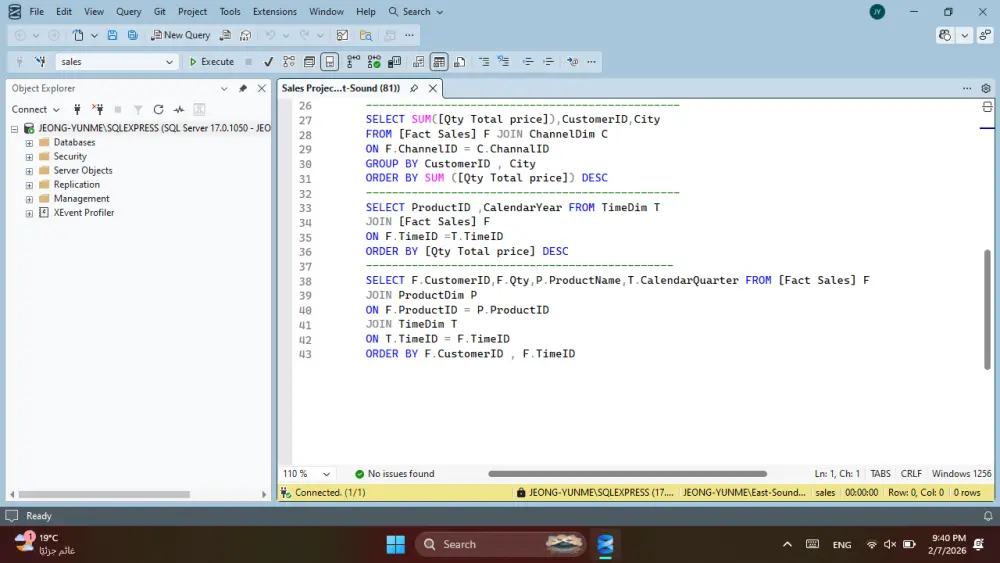Click the TABS indentation indicator
1000x563 pixels.
click(880, 474)
